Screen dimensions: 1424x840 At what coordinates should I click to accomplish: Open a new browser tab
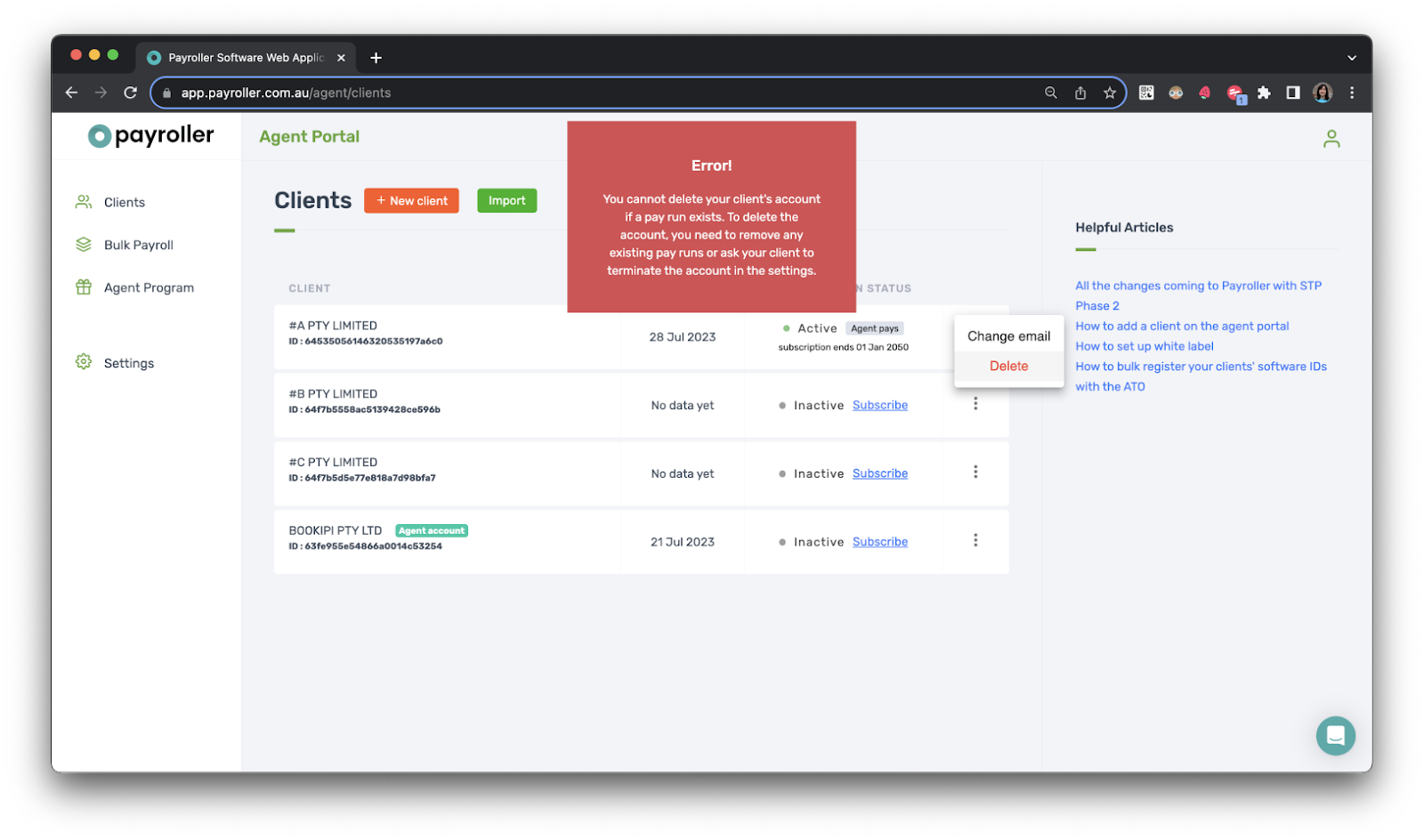pos(376,58)
